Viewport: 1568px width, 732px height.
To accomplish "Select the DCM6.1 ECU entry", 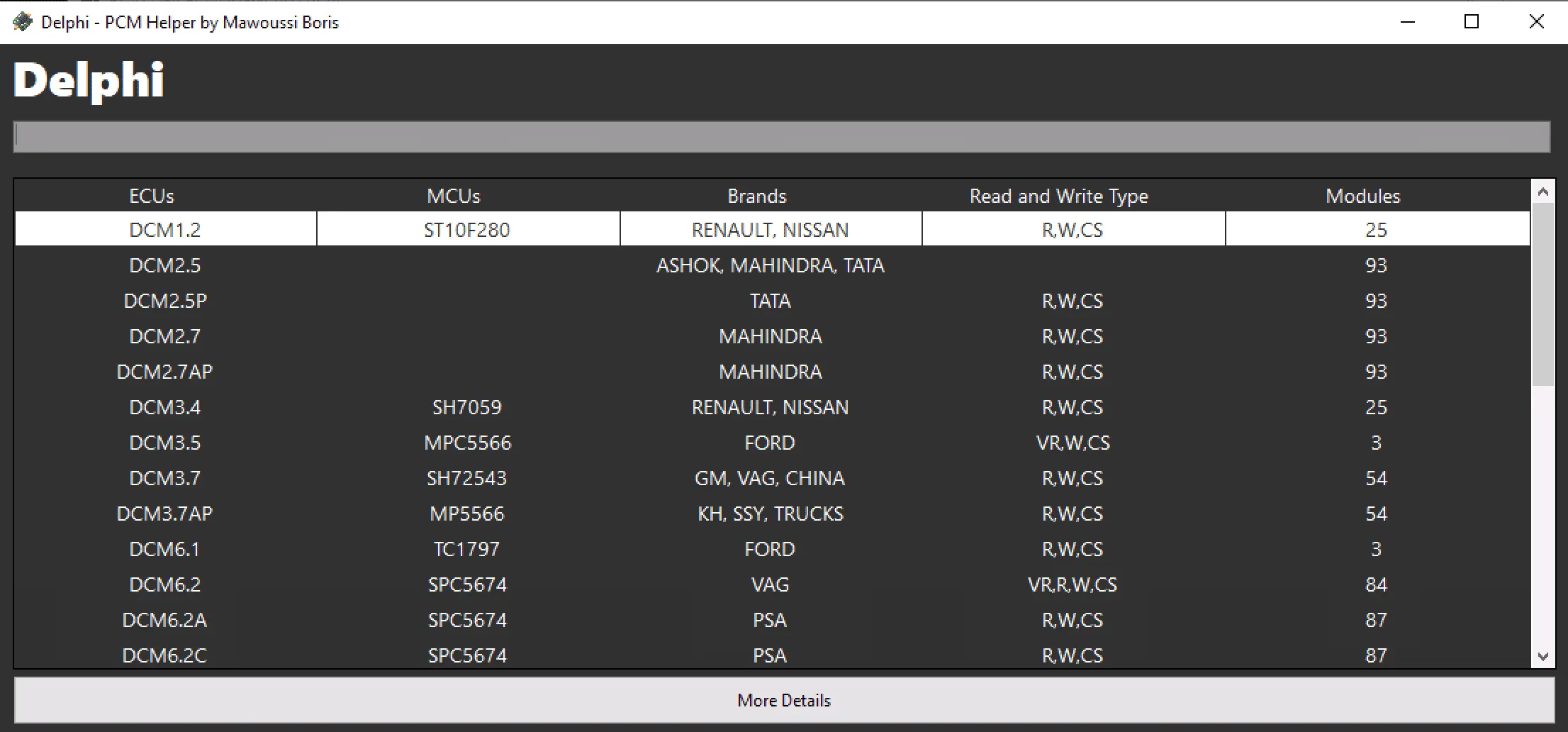I will click(x=165, y=549).
